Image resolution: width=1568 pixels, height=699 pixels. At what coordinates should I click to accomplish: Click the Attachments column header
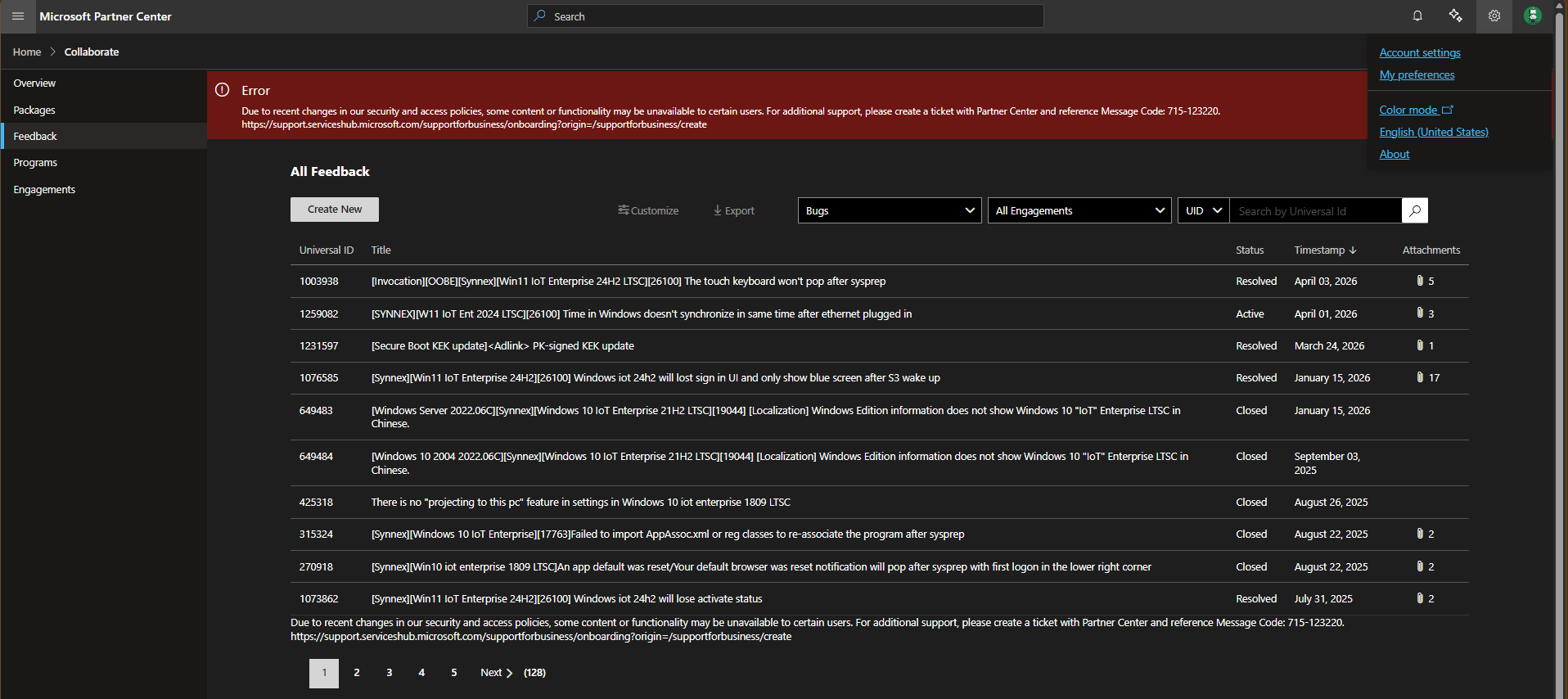(x=1431, y=250)
